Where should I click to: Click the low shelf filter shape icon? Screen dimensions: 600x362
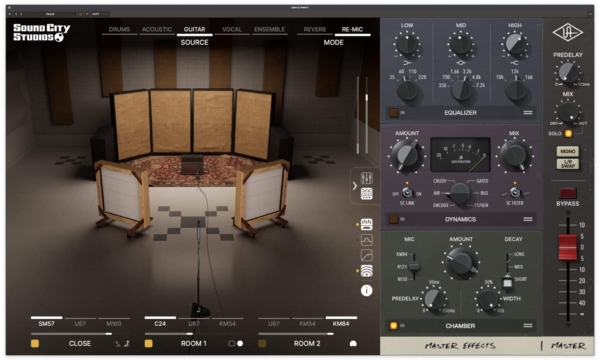[x=407, y=63]
